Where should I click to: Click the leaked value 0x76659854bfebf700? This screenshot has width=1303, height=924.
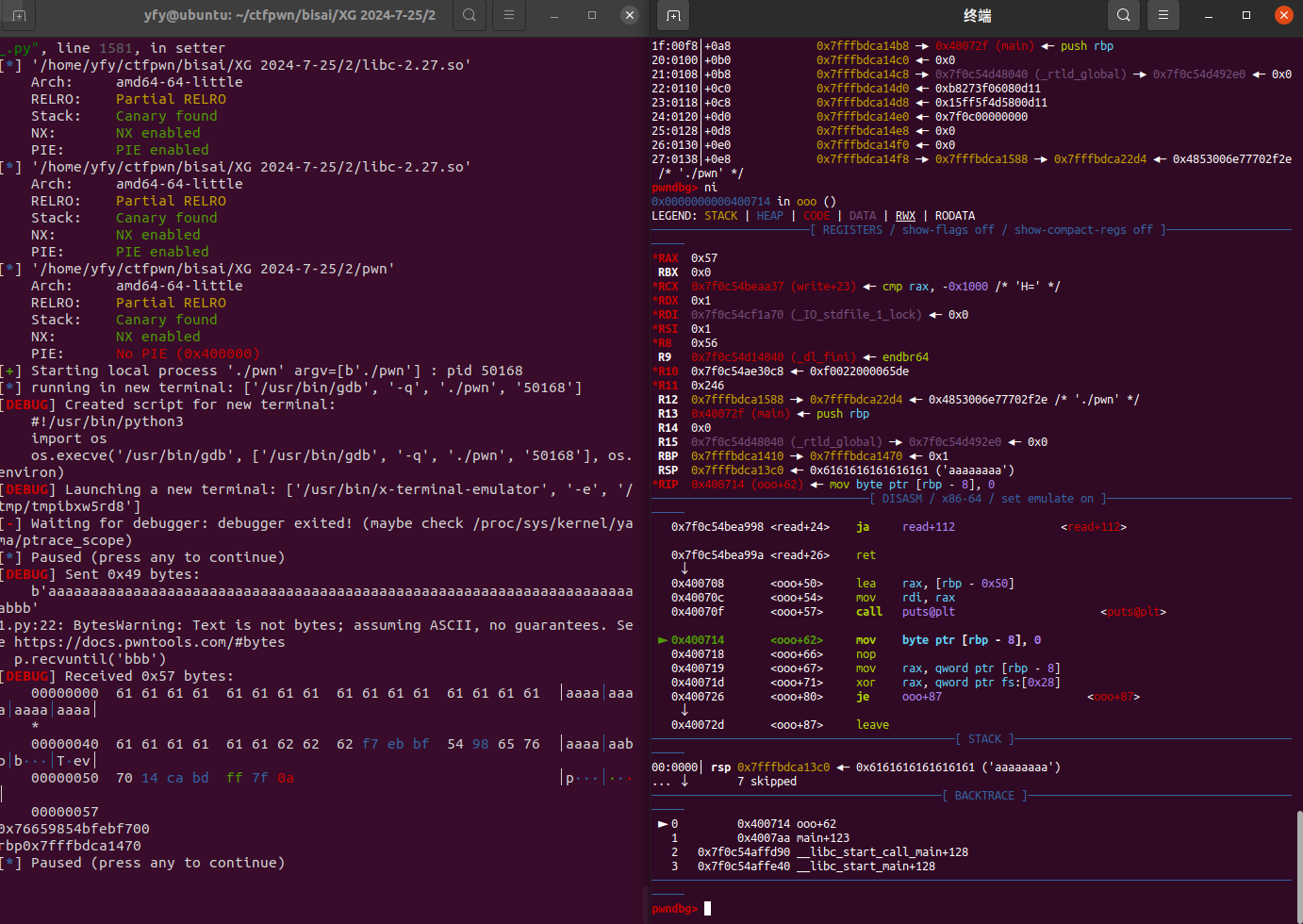[75, 829]
